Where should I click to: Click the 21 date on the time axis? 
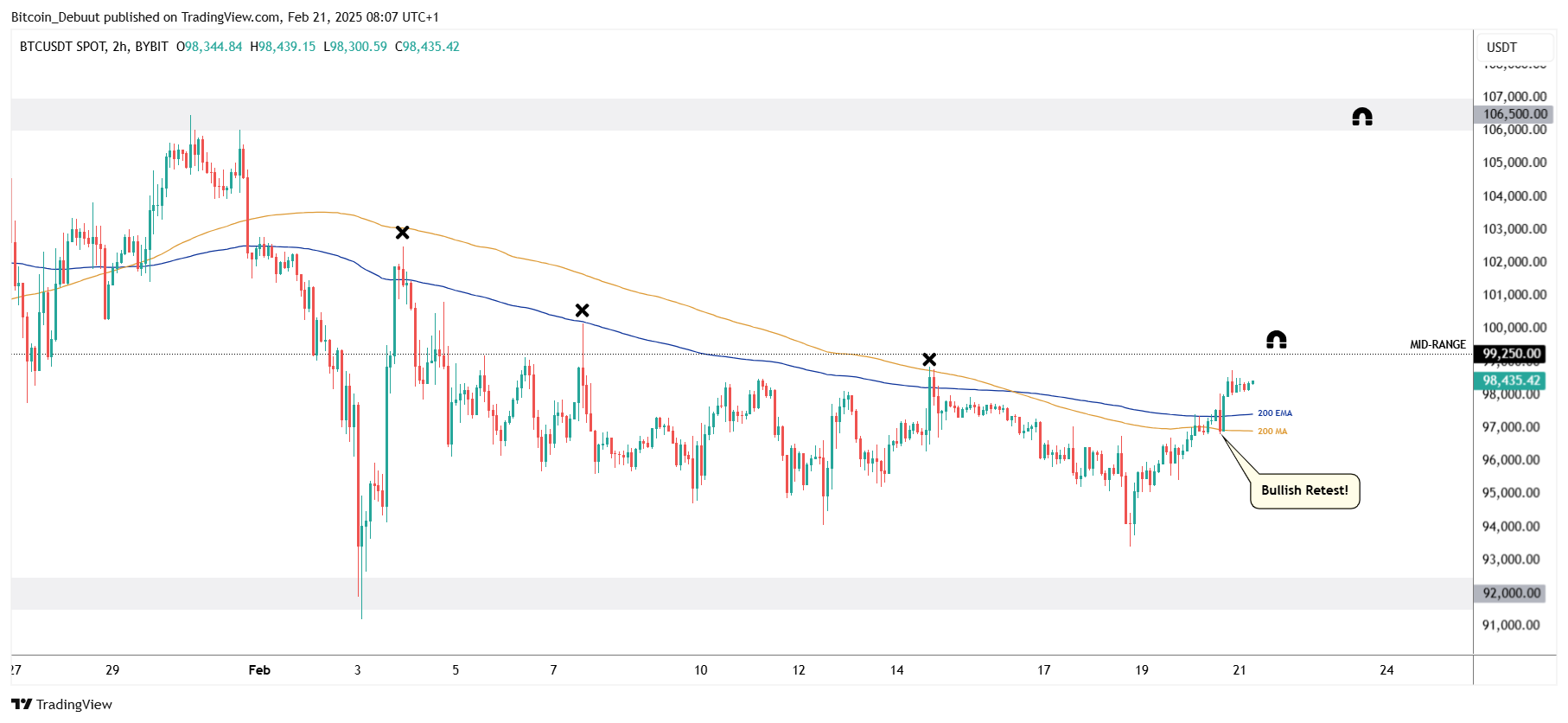1240,670
